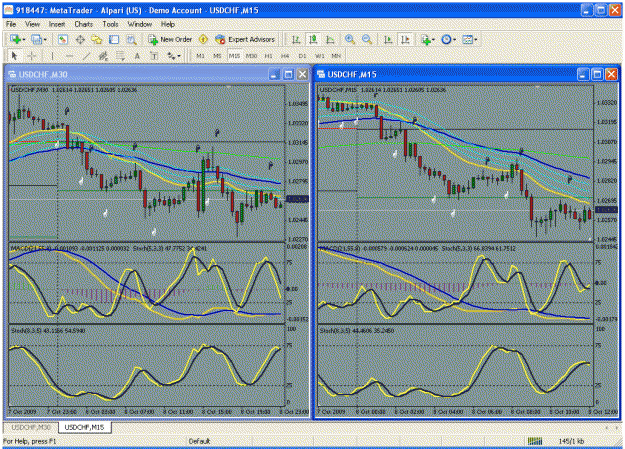Open the Tools menu

click(110, 24)
